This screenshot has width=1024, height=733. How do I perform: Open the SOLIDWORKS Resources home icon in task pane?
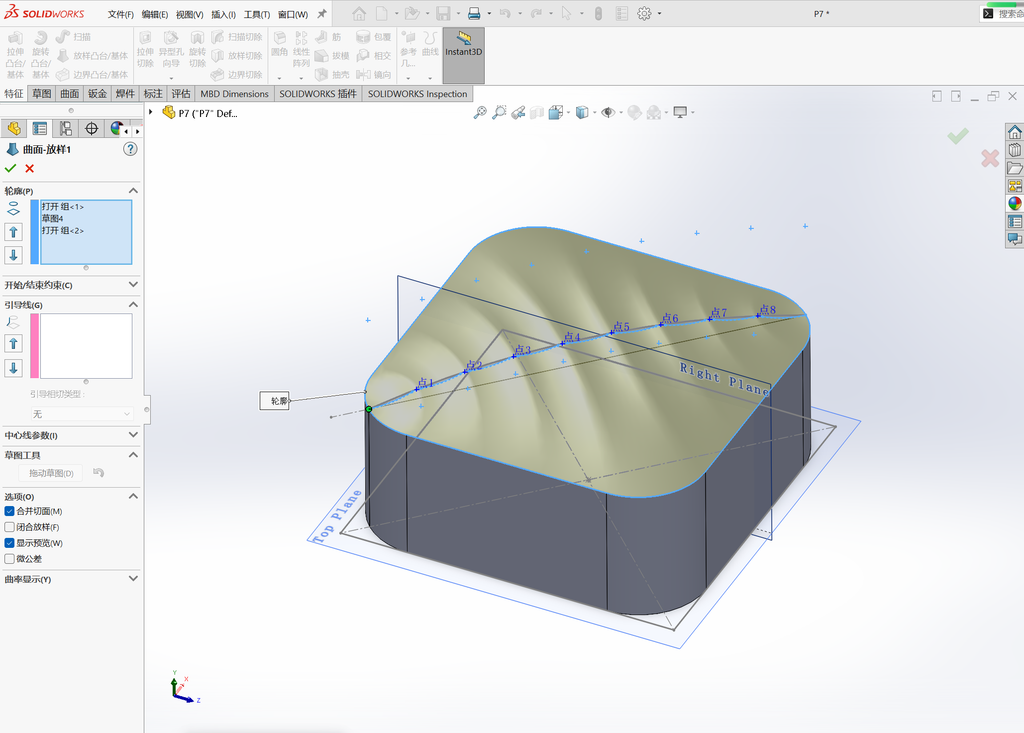coord(1014,132)
